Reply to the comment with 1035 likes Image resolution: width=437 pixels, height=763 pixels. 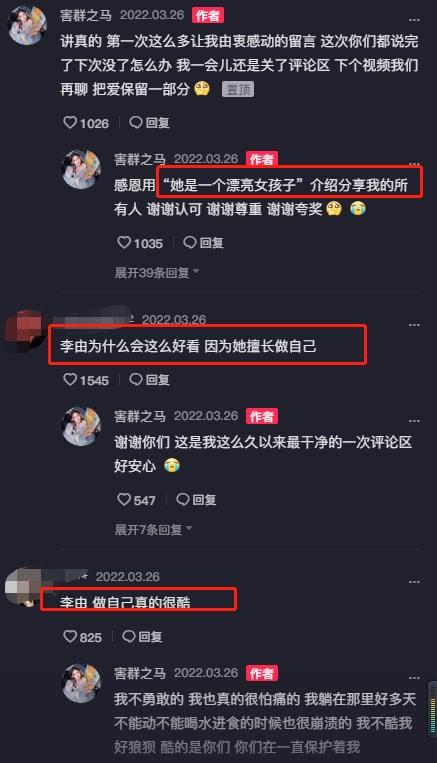tap(203, 242)
